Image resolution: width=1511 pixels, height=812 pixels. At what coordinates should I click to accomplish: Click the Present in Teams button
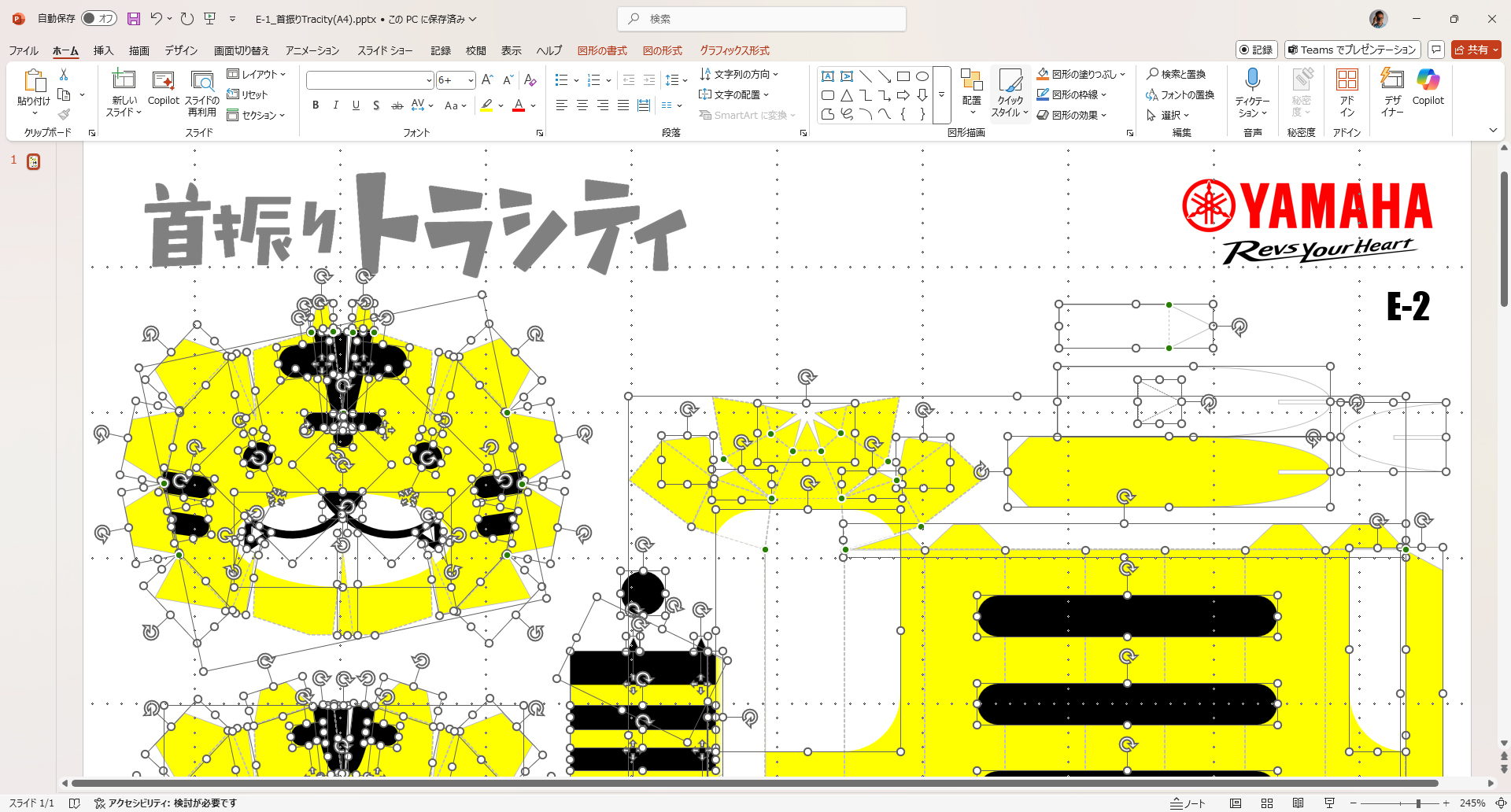coord(1352,50)
